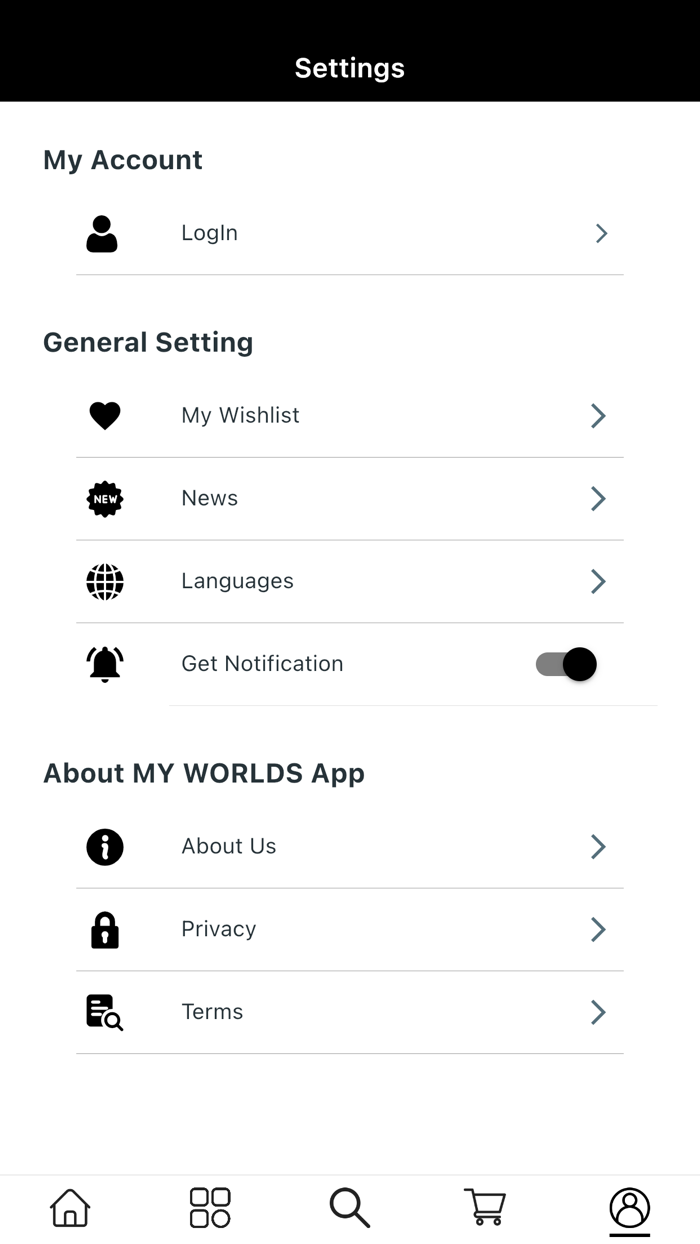This screenshot has height=1244, width=700.
Task: Click the document search icon for Terms
Action: tap(104, 1012)
